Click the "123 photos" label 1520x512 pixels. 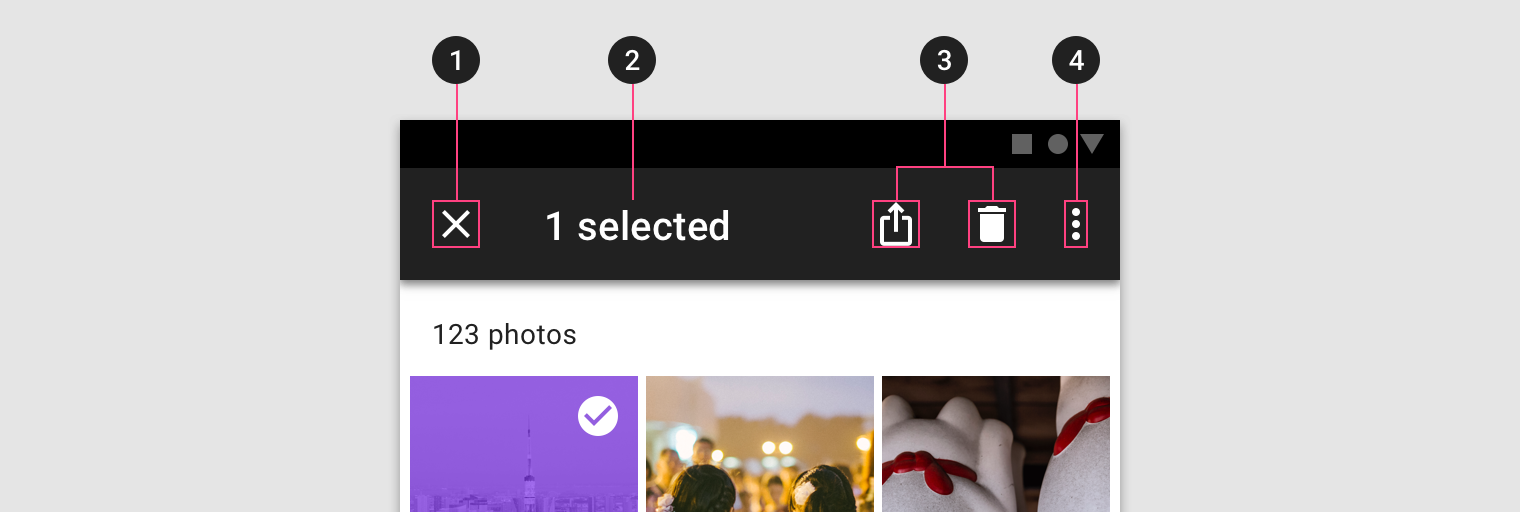tap(504, 334)
